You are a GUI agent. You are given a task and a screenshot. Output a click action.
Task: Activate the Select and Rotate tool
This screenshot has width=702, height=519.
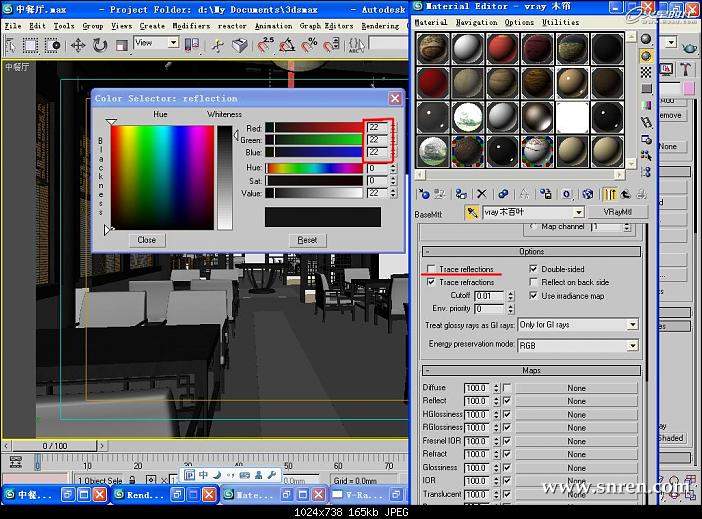click(x=100, y=45)
